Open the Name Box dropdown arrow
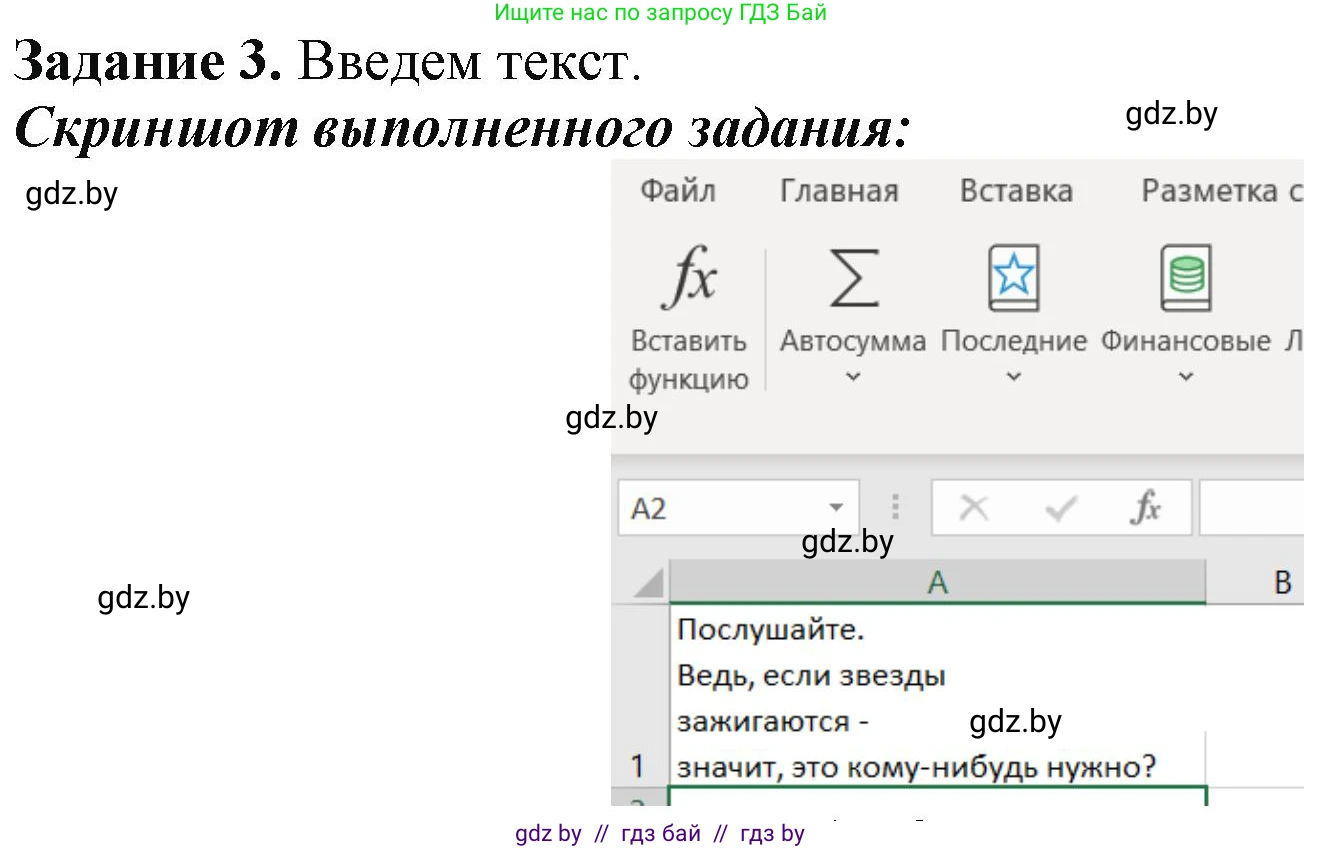This screenshot has width=1322, height=849. [837, 509]
